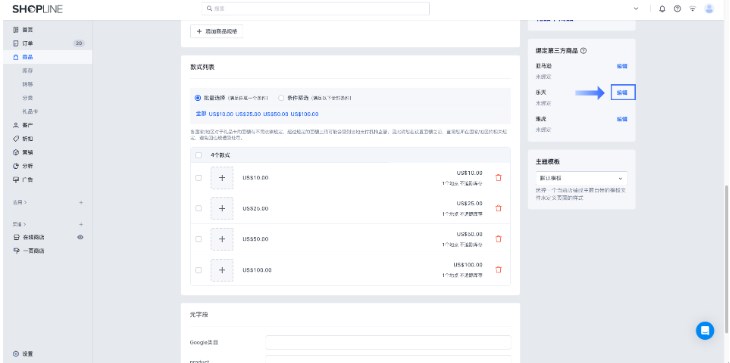Click the SHOPLINE logo
The image size is (730, 363).
coord(37,9)
